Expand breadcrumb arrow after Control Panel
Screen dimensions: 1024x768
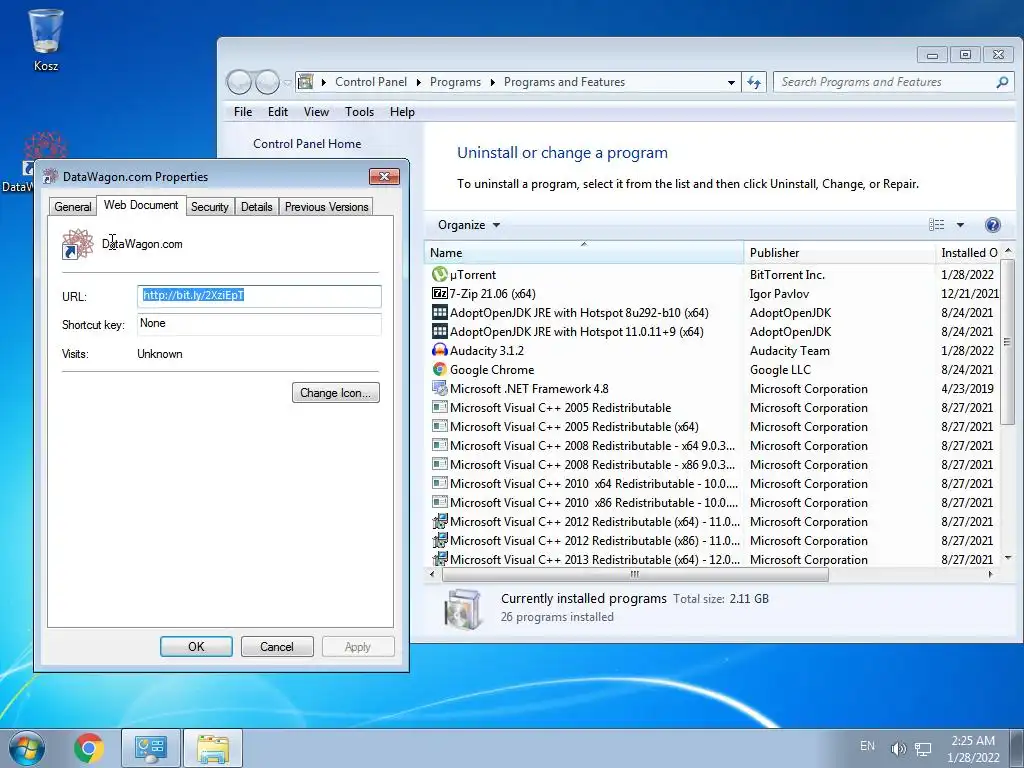[418, 82]
